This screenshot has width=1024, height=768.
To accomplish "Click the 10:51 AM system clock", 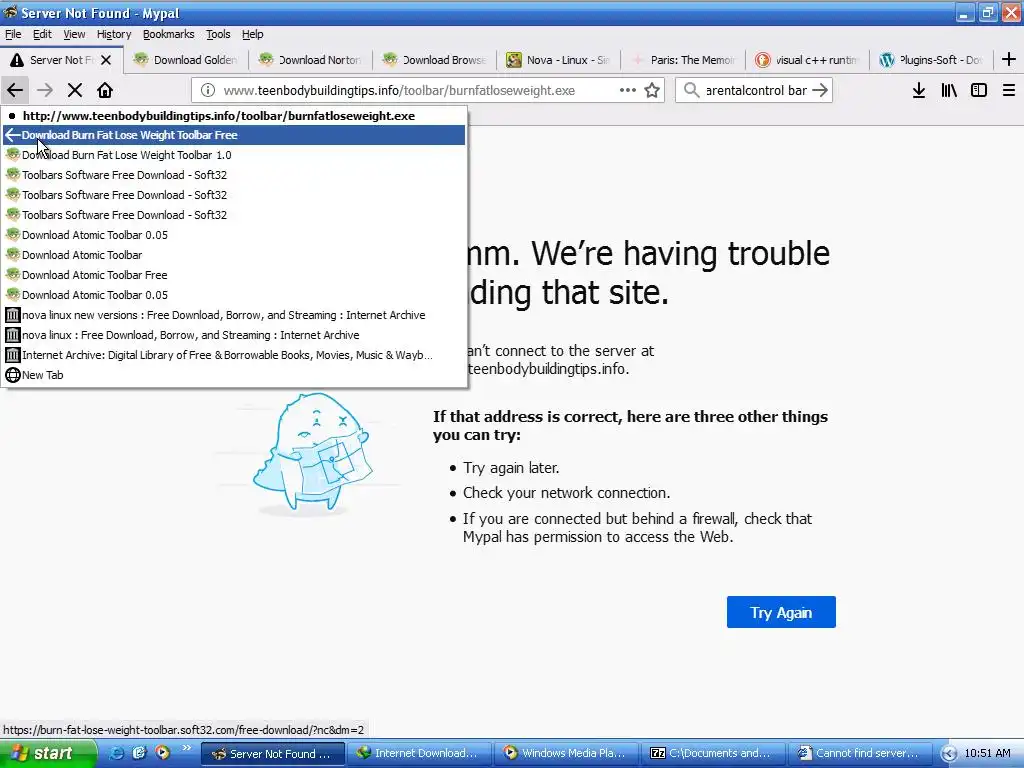I will [987, 753].
